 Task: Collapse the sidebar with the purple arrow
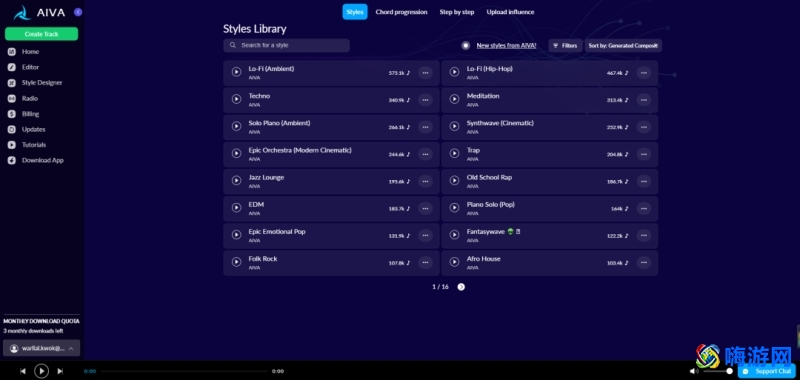[x=78, y=12]
